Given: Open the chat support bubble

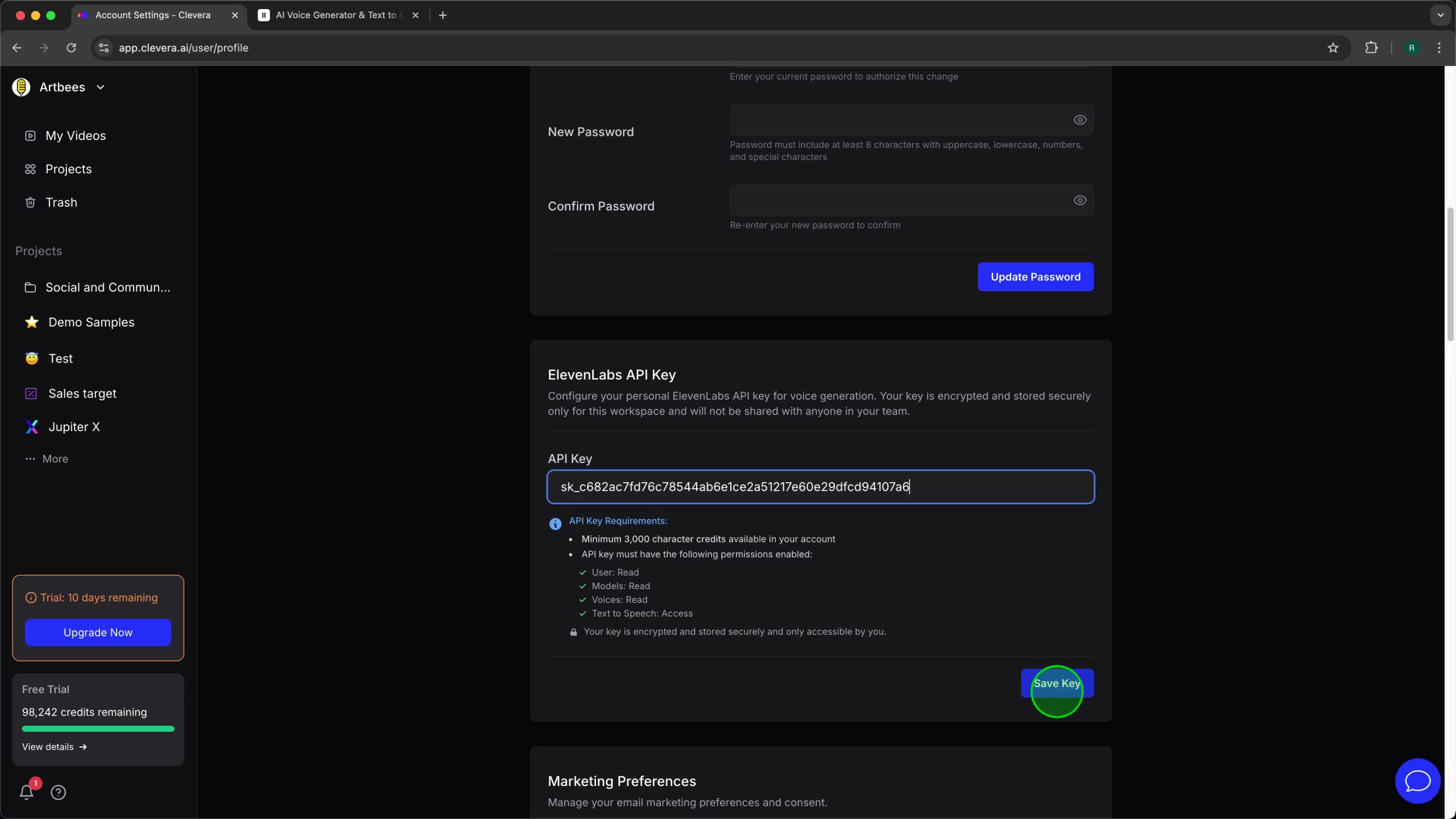Looking at the screenshot, I should coord(1417,781).
